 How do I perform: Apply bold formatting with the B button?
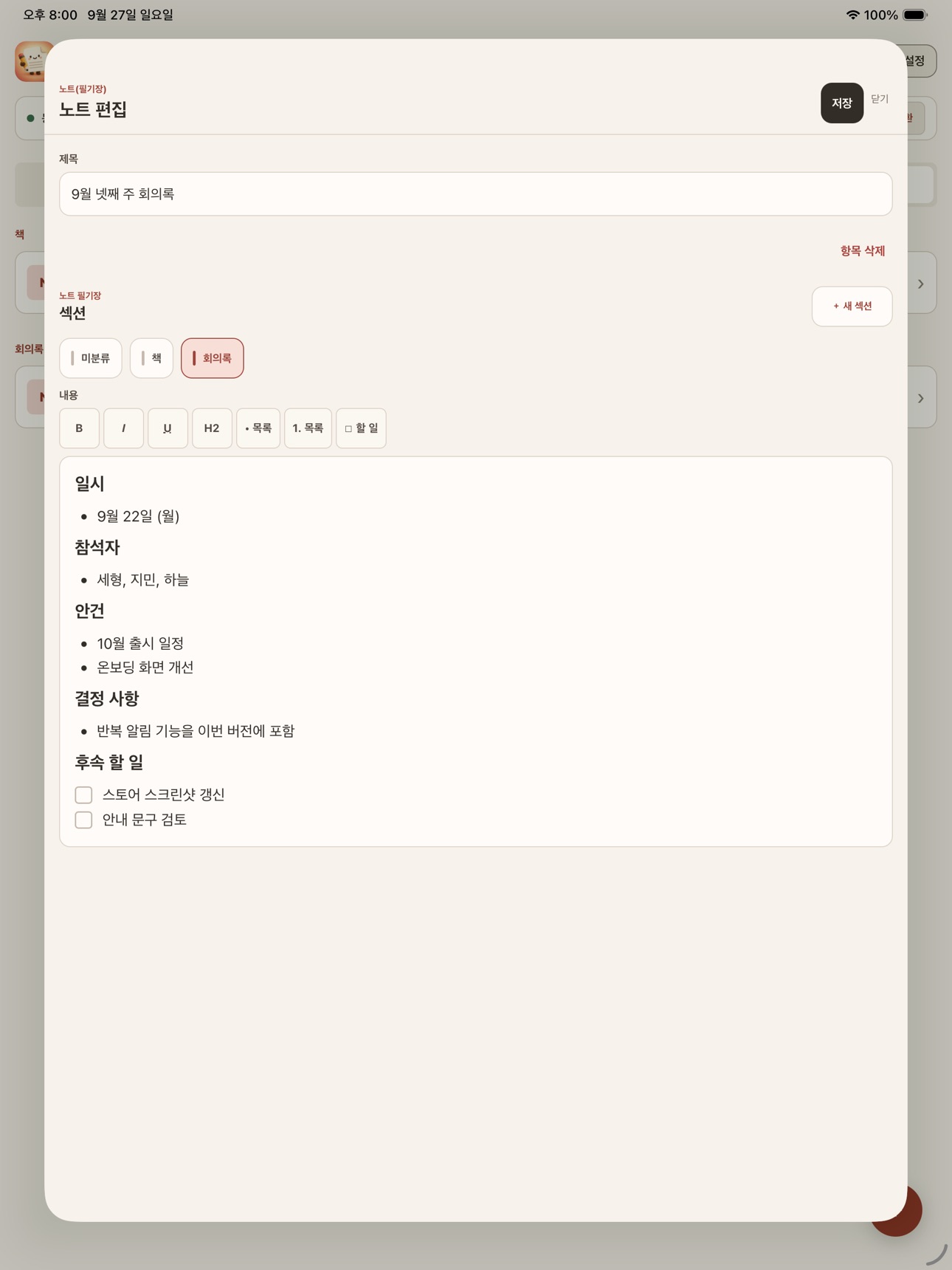tap(79, 428)
